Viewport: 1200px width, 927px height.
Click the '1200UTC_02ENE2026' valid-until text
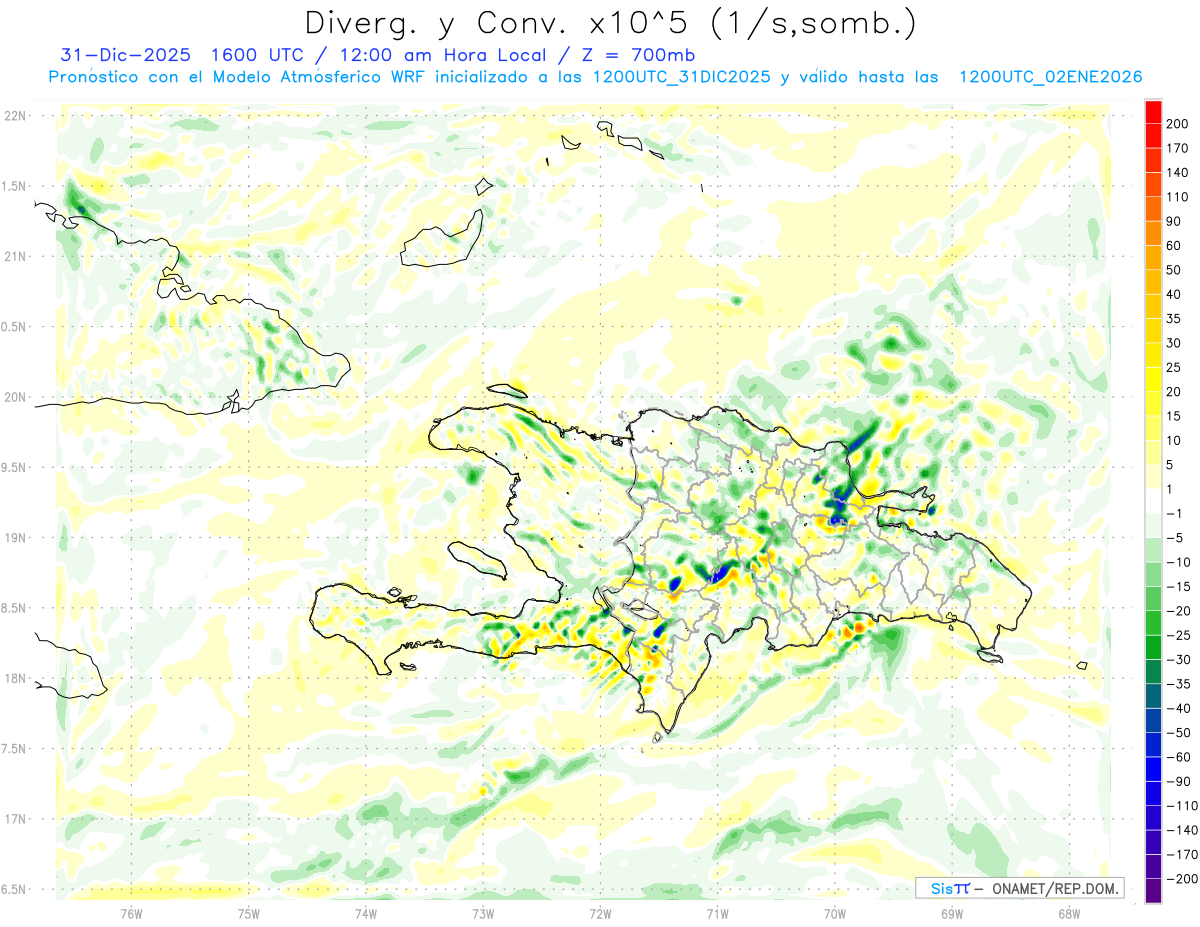(1050, 77)
